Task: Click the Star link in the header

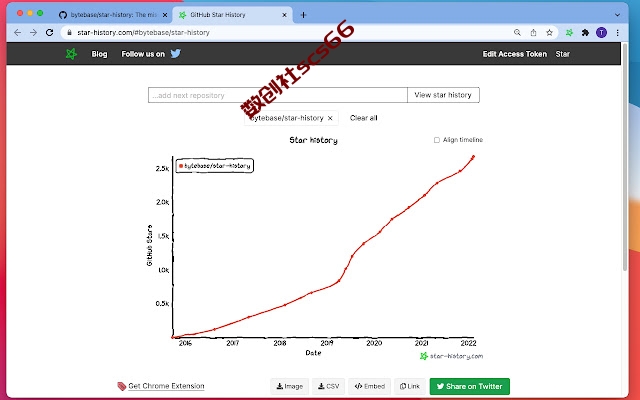Action: 562,54
